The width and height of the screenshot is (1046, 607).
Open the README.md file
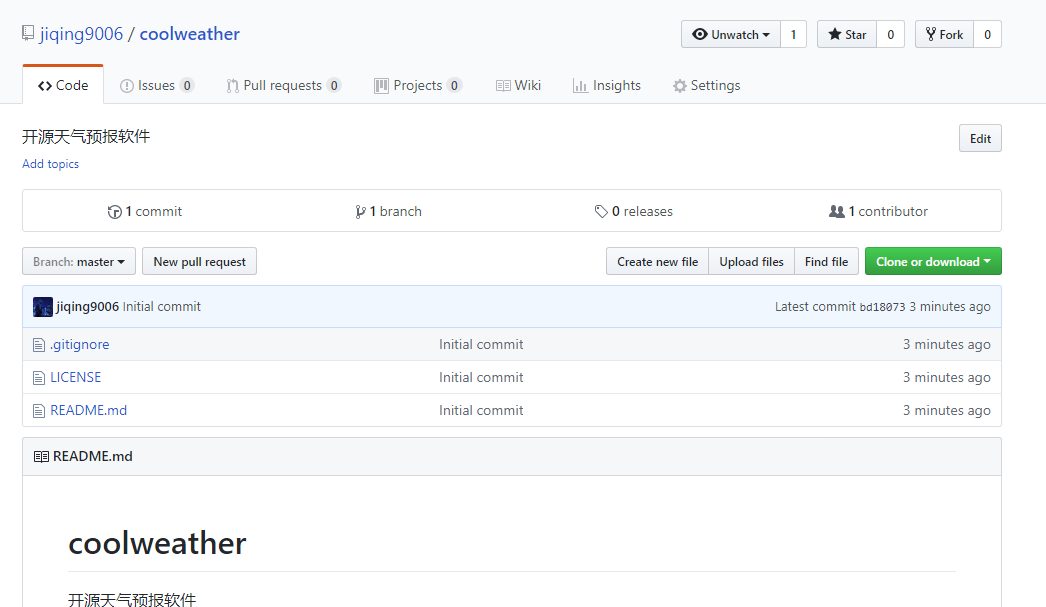coord(88,411)
